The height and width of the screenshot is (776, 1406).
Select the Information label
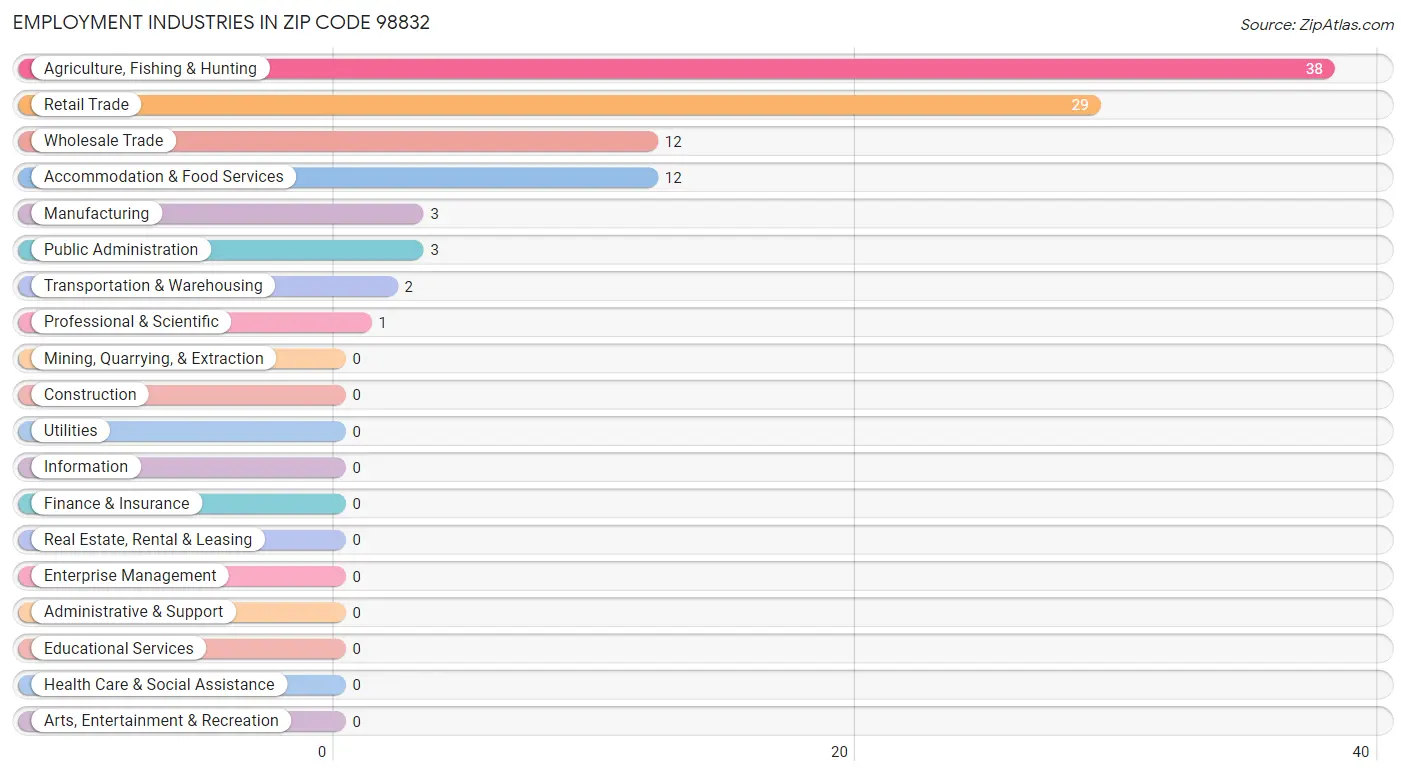(x=86, y=466)
